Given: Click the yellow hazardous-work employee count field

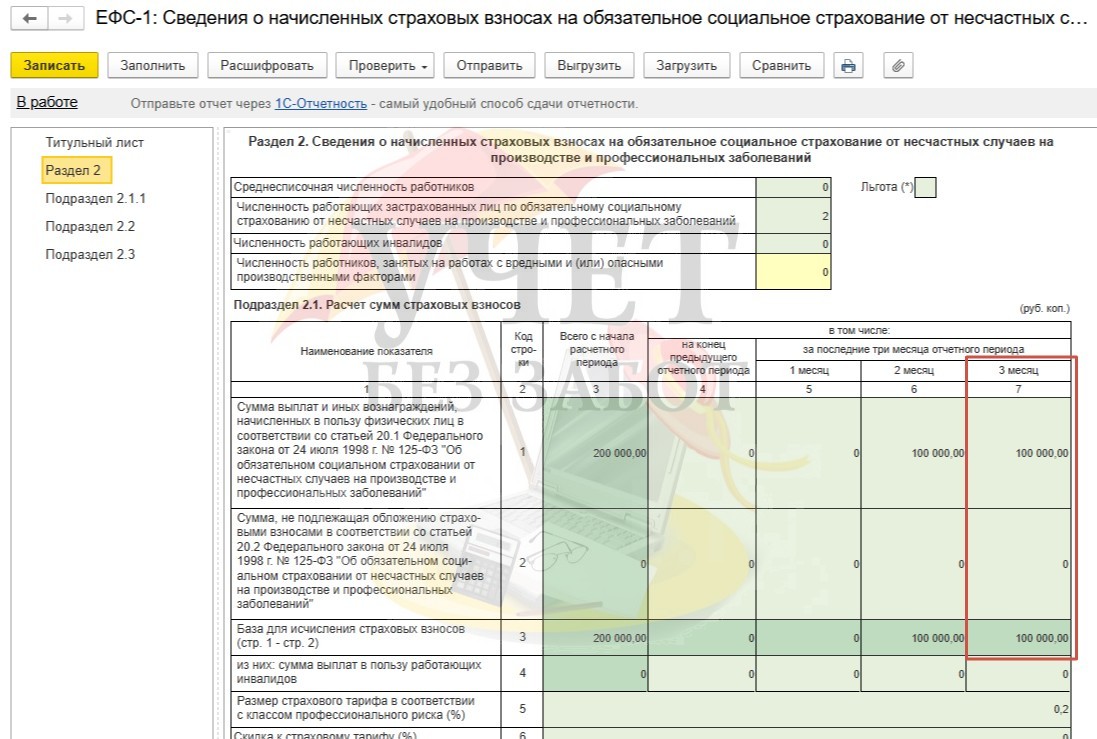Looking at the screenshot, I should (793, 271).
